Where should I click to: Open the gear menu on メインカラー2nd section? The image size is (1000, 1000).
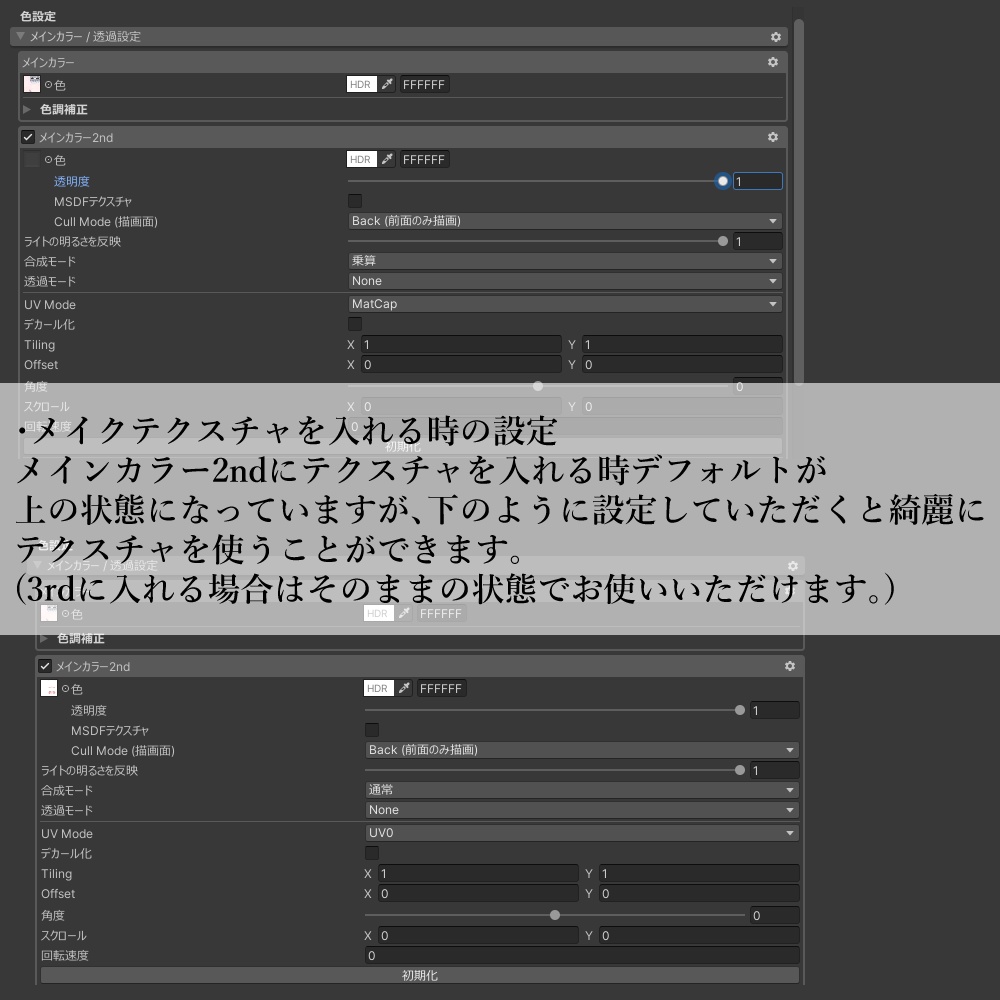coord(773,137)
